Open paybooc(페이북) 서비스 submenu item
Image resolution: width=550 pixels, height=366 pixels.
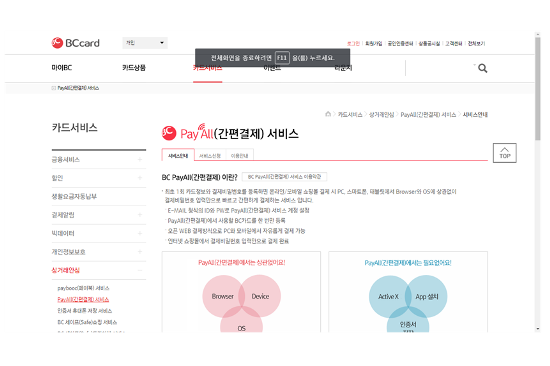coord(83,288)
